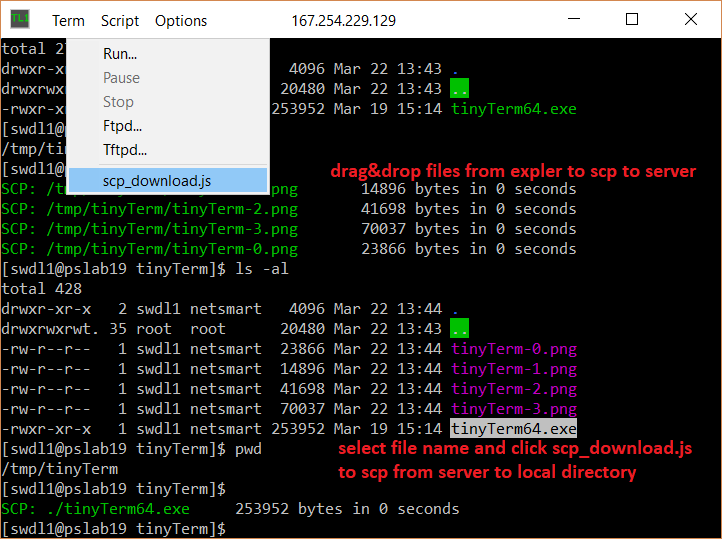Click the 167.254.229.129 host title text
This screenshot has width=722, height=539.
(x=344, y=21)
